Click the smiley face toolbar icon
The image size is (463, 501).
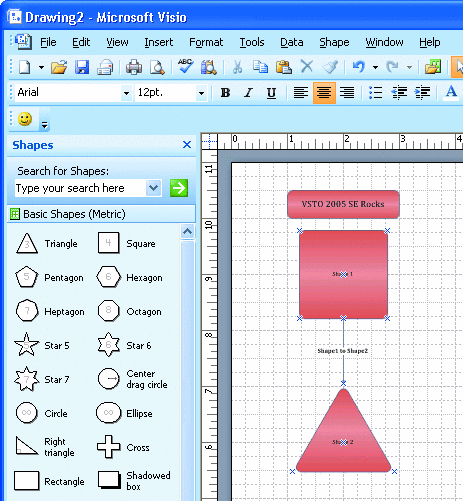coord(25,119)
